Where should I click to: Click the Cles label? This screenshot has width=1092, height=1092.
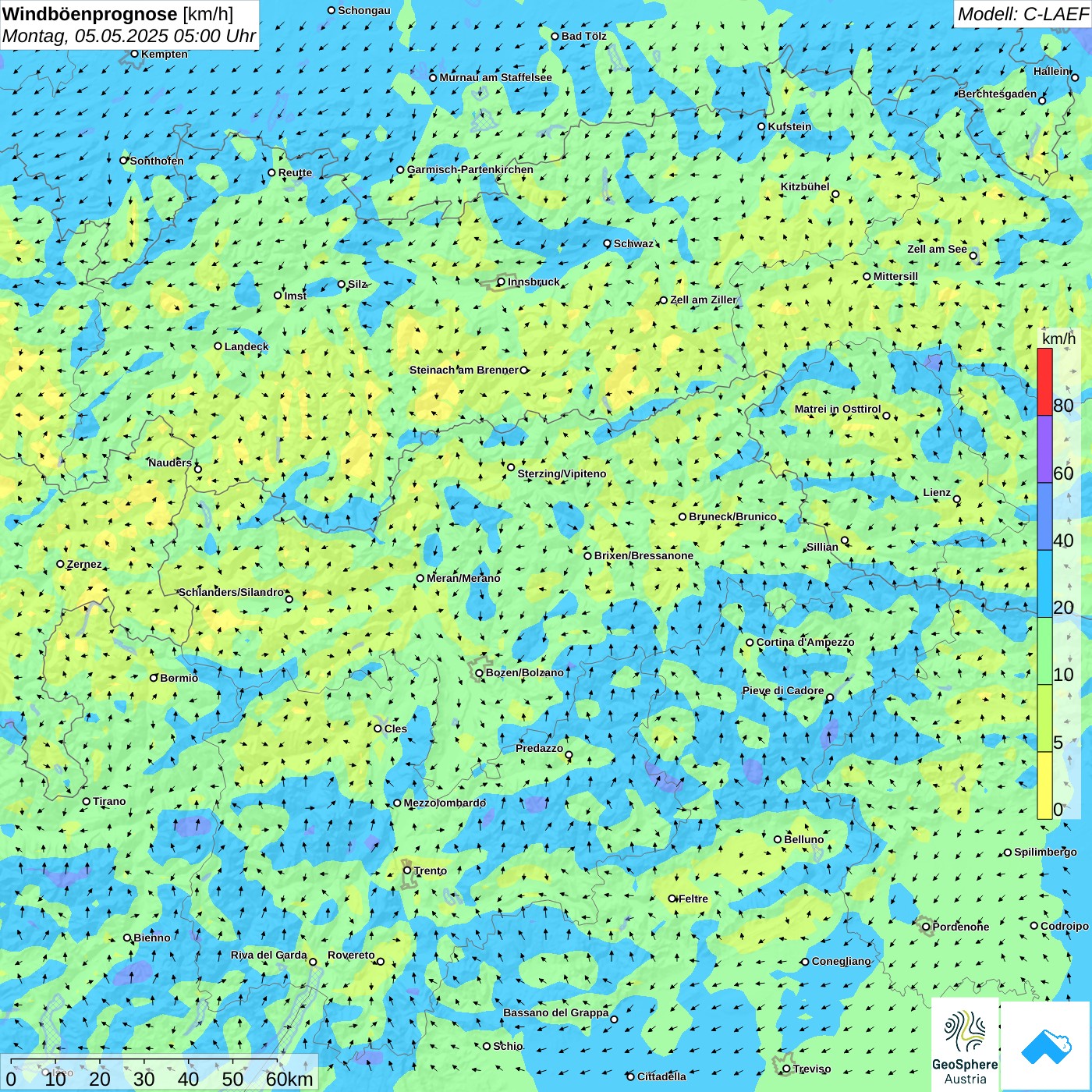point(395,729)
